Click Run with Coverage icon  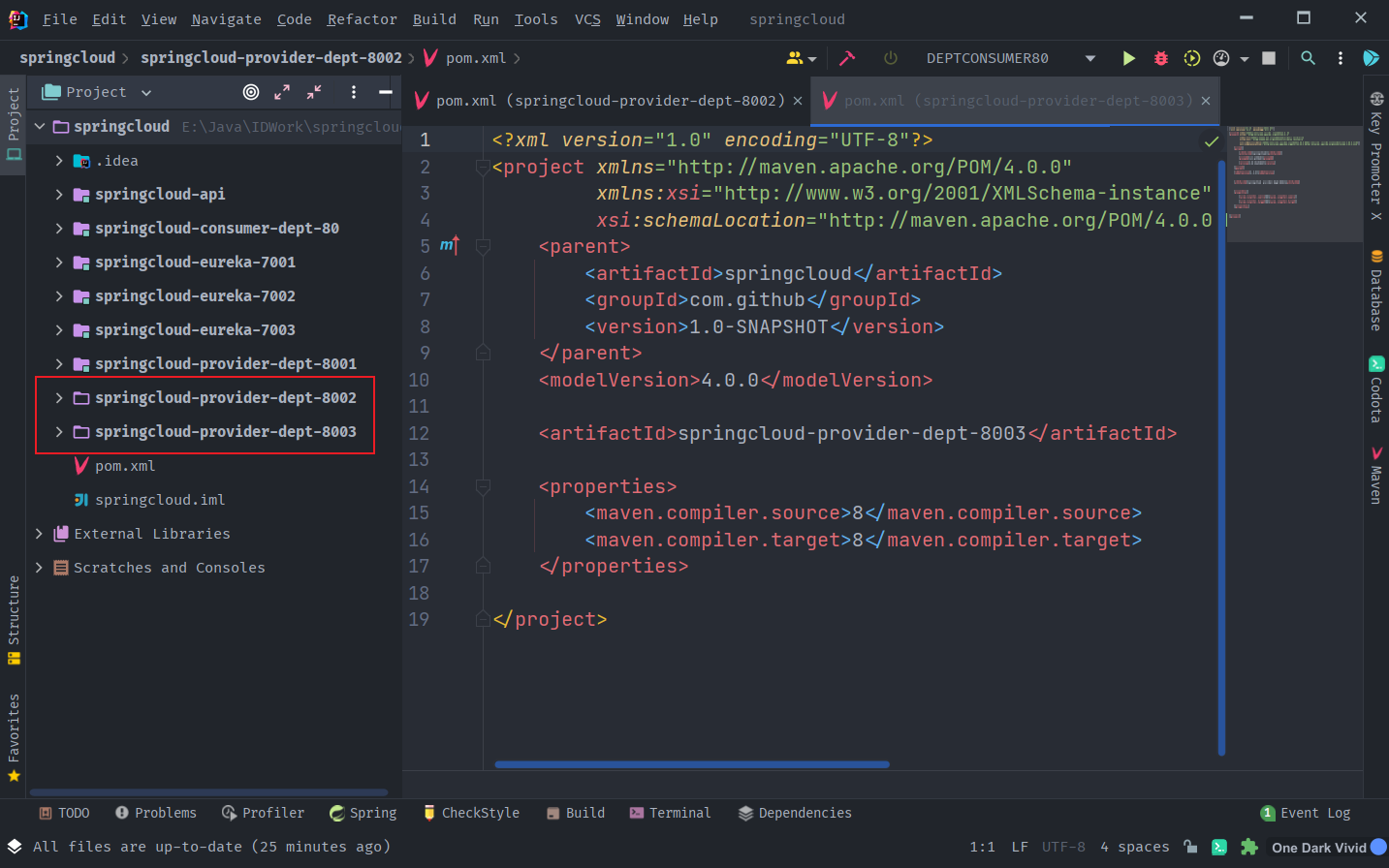point(1191,58)
